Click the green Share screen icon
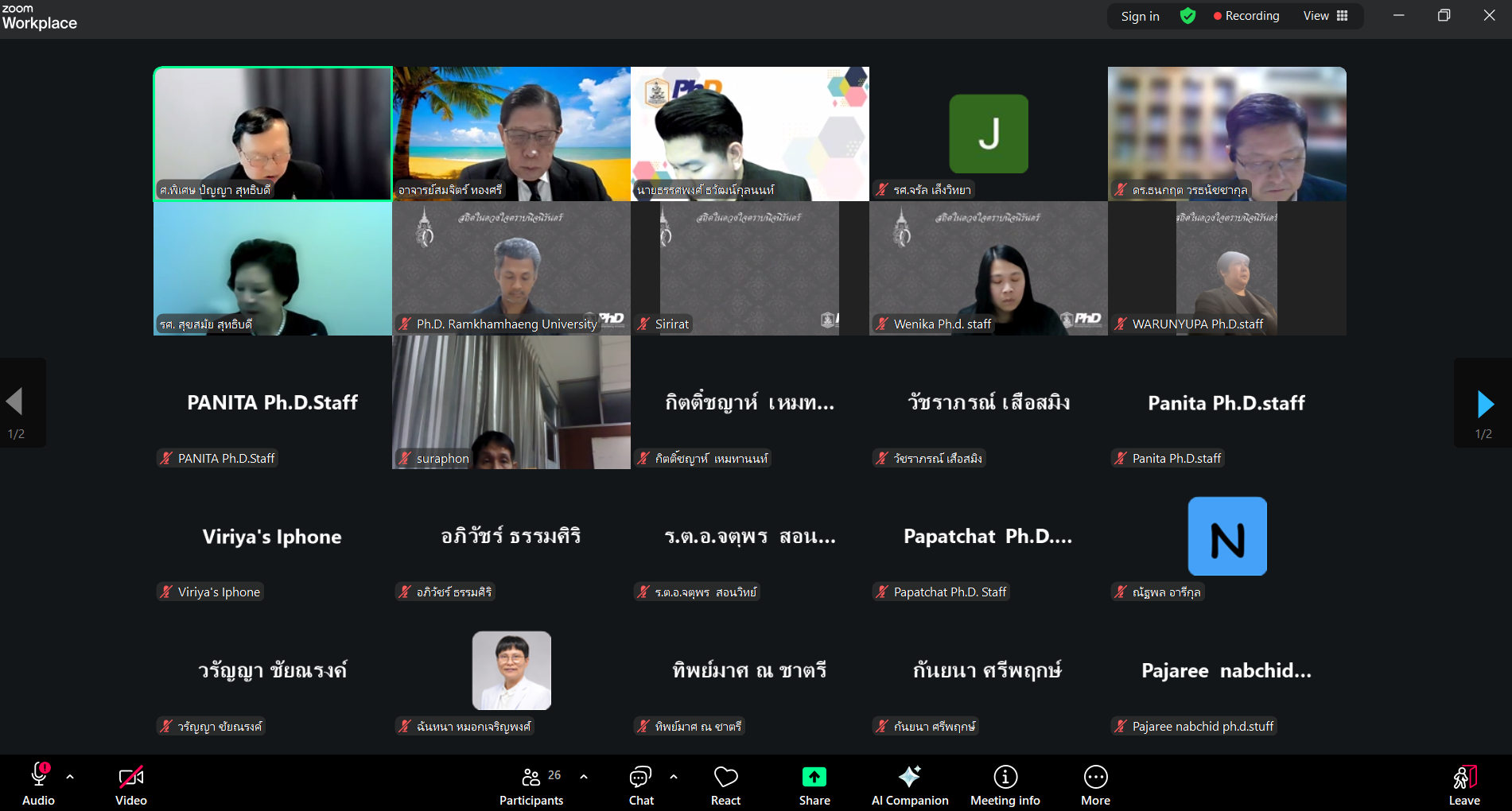 [814, 777]
